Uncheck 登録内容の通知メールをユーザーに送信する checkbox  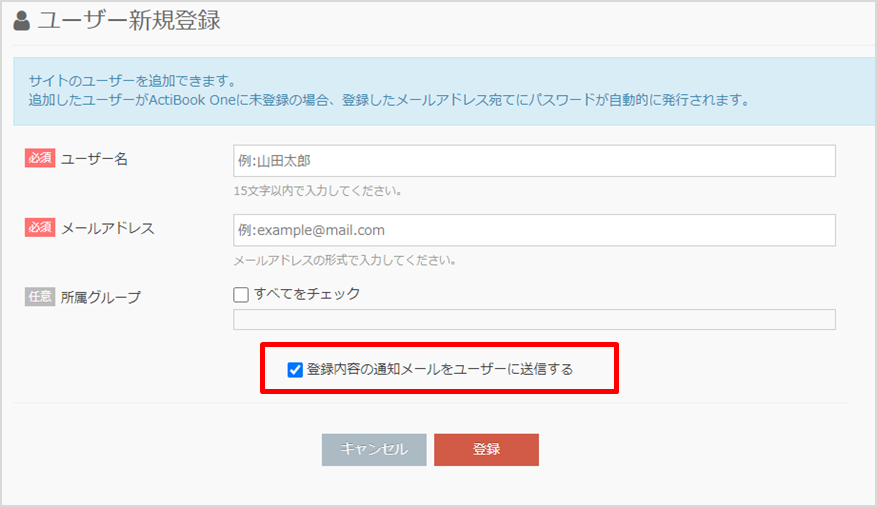click(x=295, y=369)
